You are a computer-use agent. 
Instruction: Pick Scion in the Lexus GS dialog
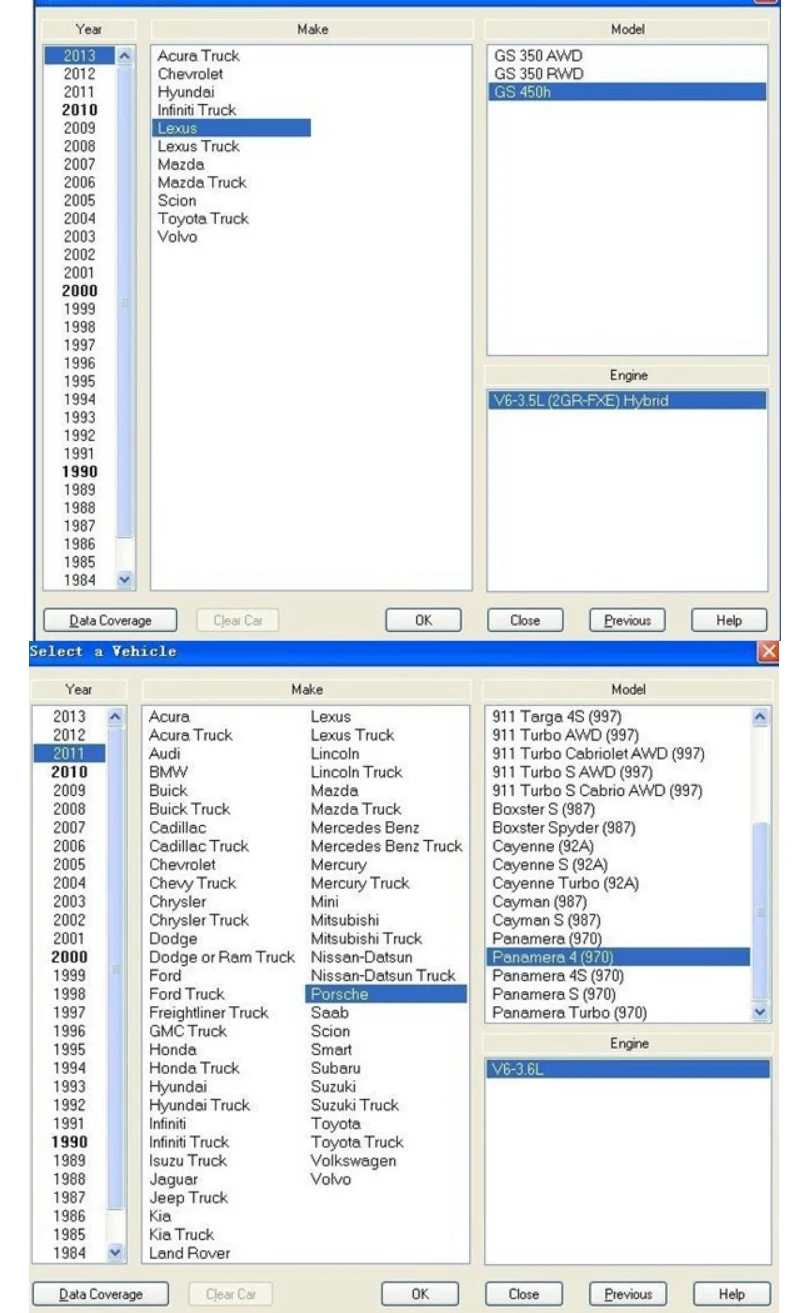coord(177,200)
